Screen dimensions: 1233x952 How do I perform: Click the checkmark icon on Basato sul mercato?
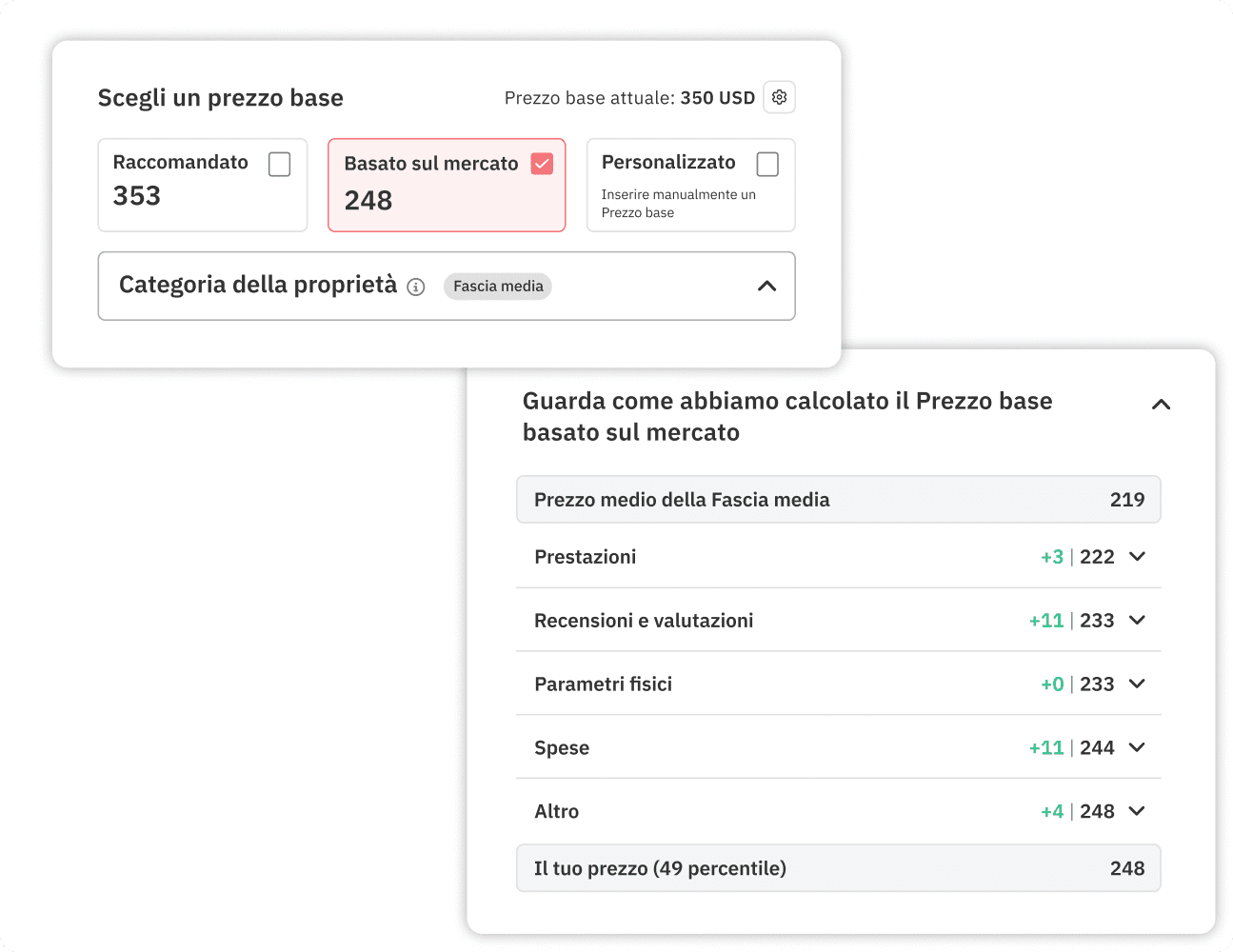coord(542,163)
